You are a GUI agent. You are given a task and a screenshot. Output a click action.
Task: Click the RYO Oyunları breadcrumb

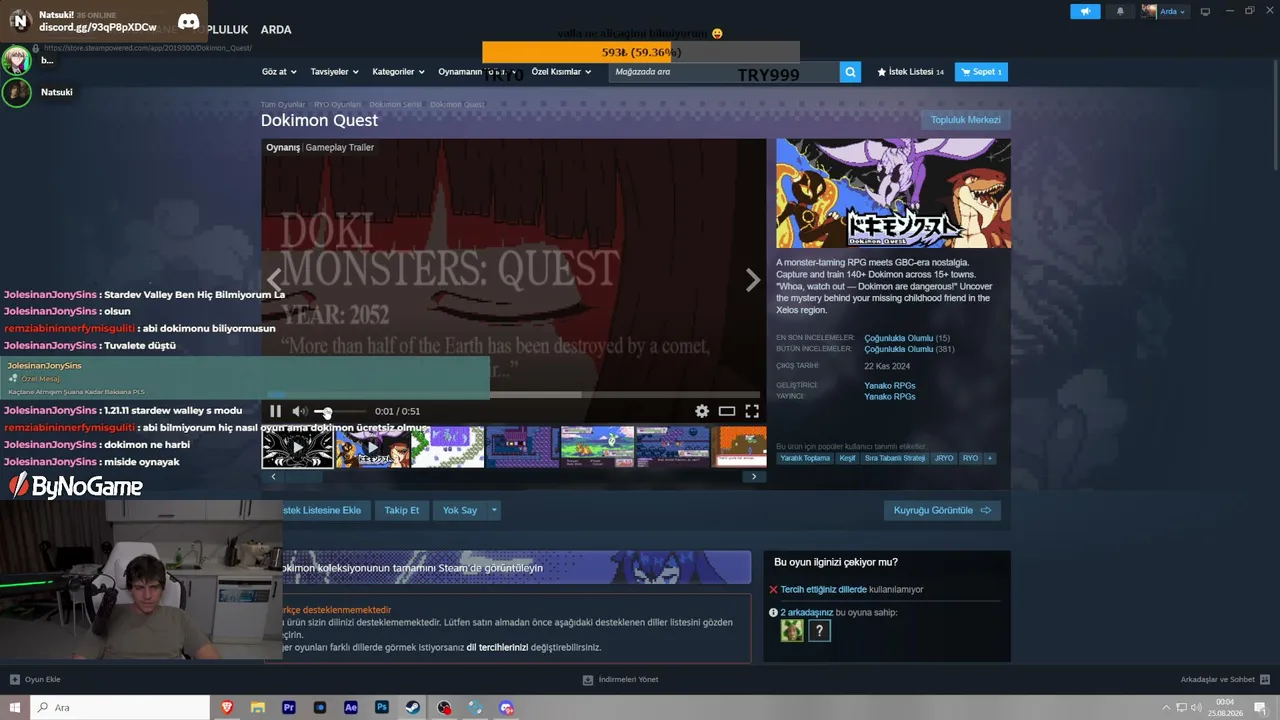pyautogui.click(x=338, y=105)
